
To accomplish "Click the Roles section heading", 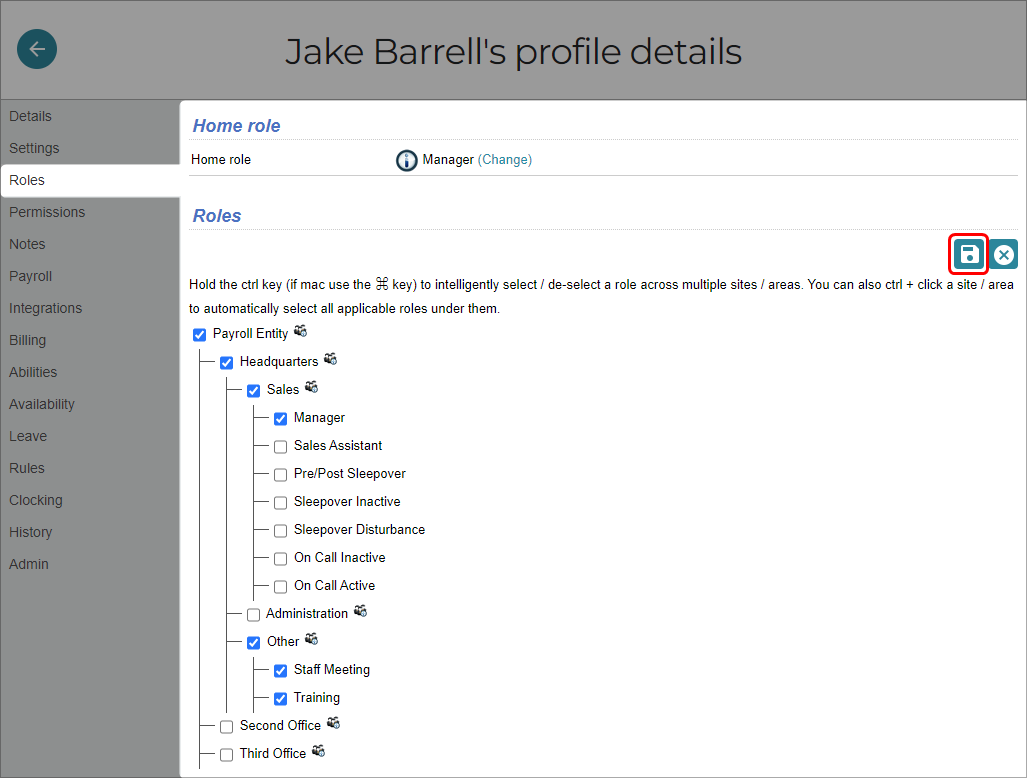I will pos(217,215).
